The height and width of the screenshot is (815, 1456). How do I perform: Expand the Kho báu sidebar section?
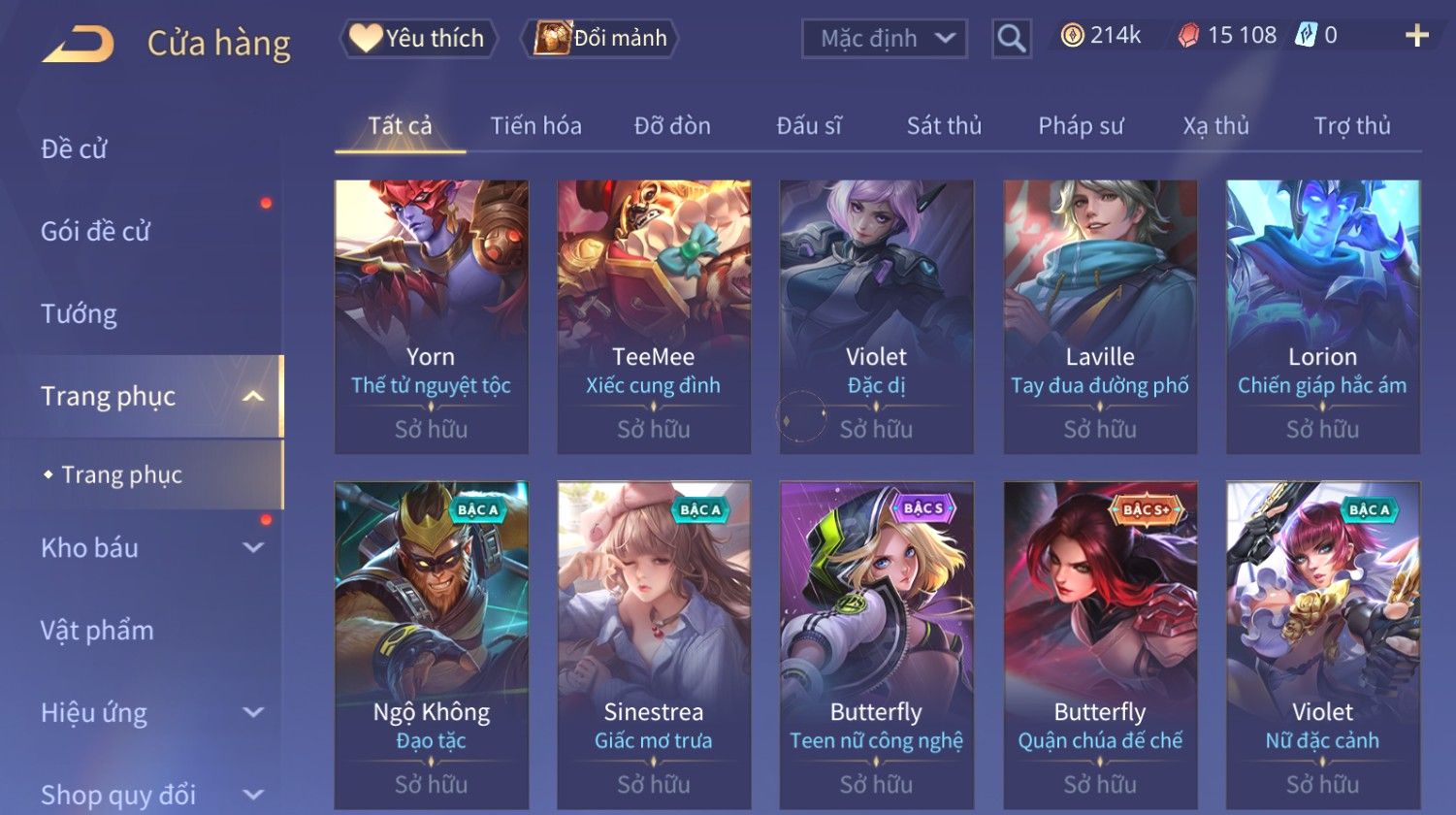252,547
